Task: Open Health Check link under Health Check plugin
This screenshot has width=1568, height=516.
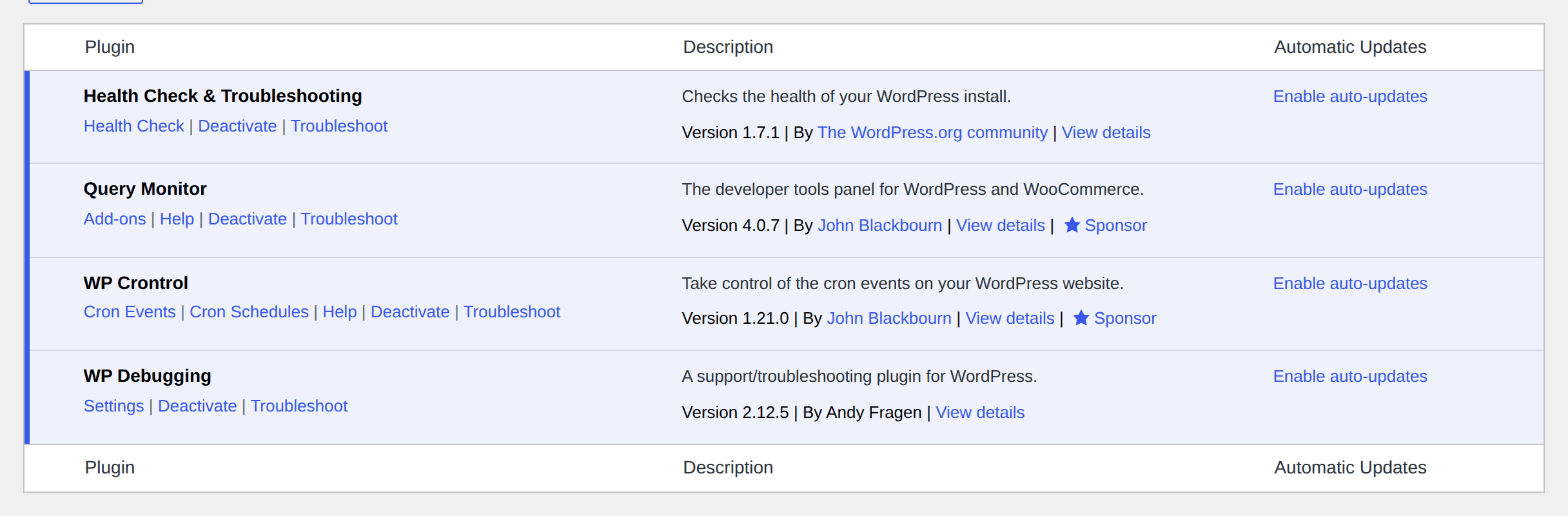Action: (134, 126)
